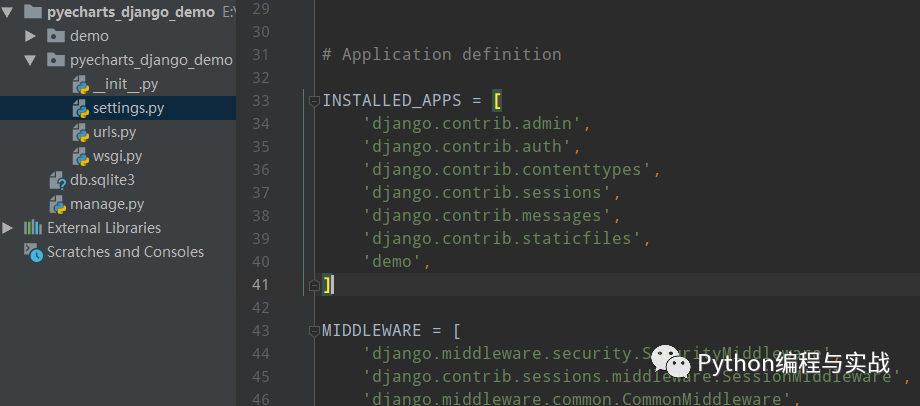
Task: Collapse MIDDLEWARE fold marker on line 43
Action: [314, 331]
